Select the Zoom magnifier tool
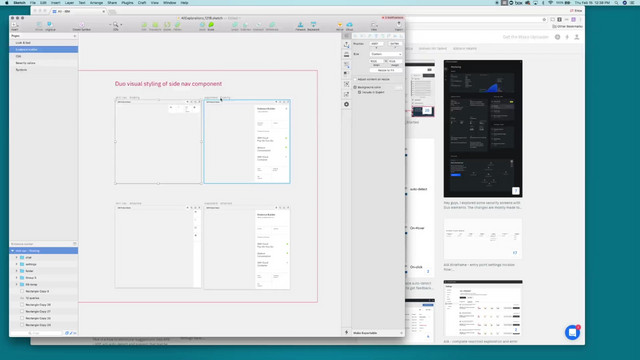The image size is (640, 360). [x=116, y=26]
